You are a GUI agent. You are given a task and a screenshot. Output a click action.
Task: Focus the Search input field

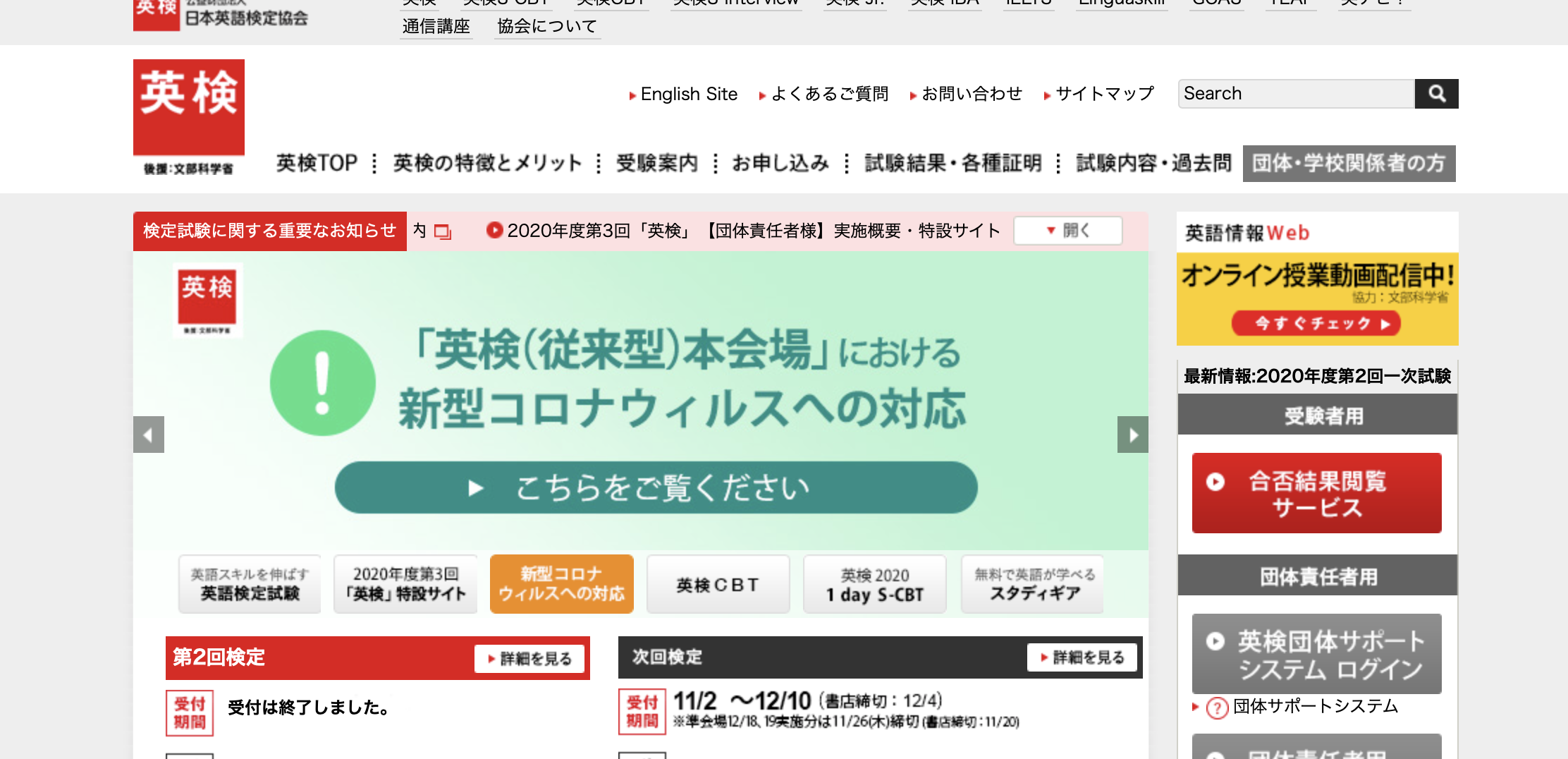1296,94
